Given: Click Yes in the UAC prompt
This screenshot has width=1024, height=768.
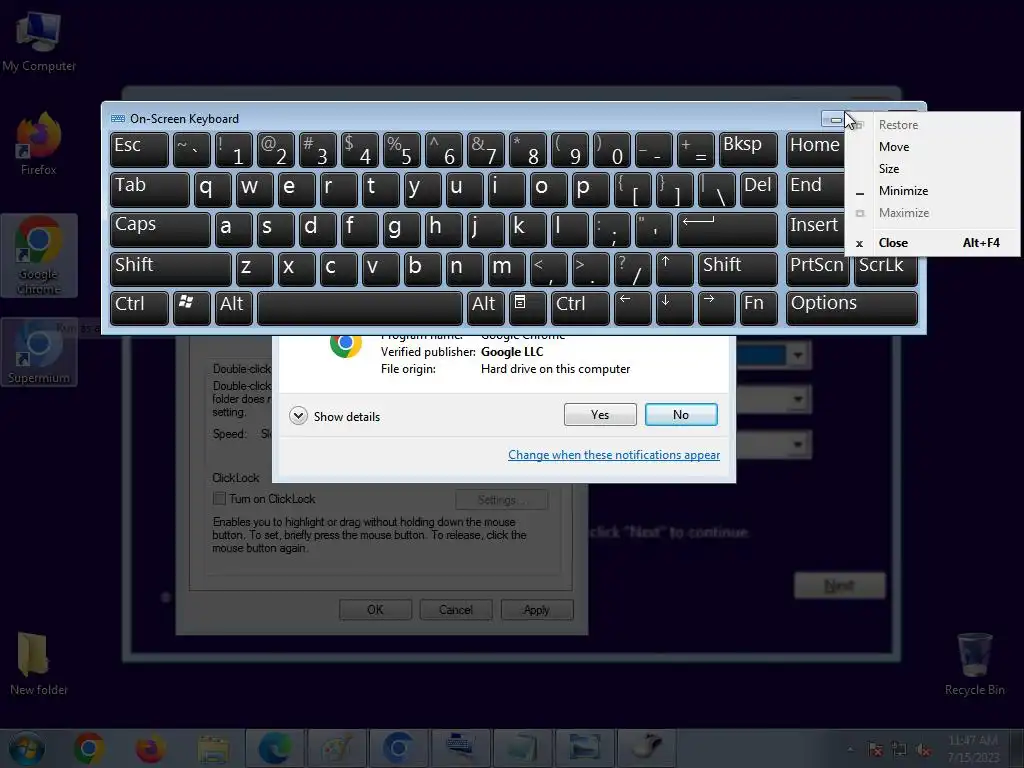Looking at the screenshot, I should [600, 415].
